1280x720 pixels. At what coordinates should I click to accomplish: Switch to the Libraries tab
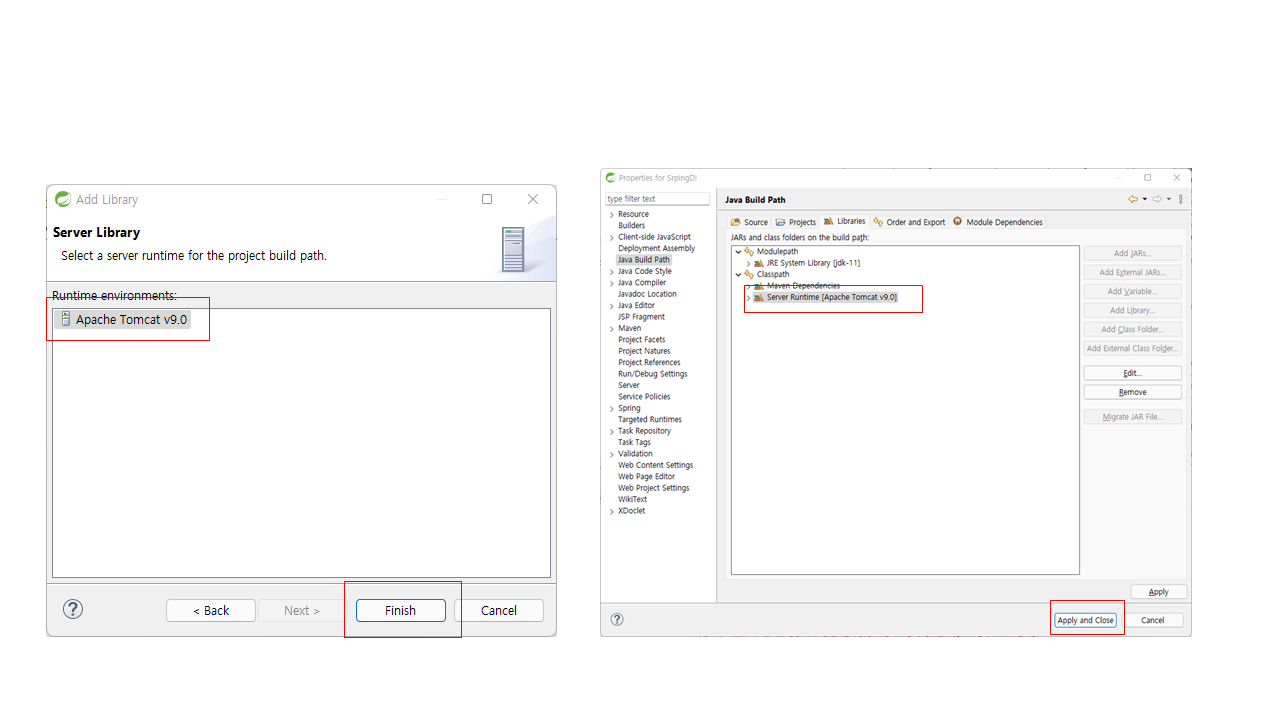(x=844, y=222)
